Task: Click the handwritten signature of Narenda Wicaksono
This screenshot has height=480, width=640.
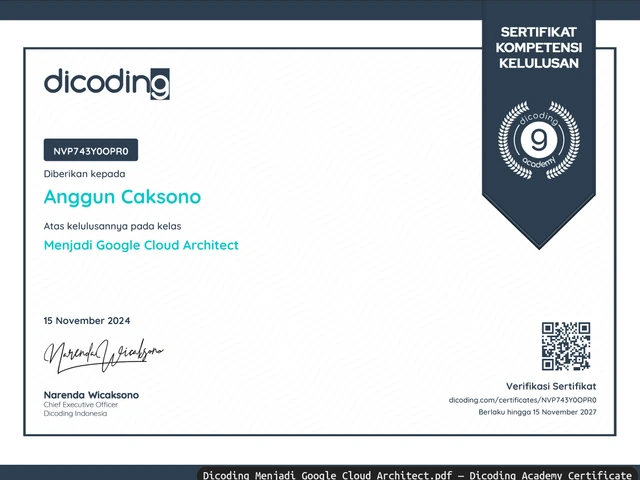Action: click(103, 356)
